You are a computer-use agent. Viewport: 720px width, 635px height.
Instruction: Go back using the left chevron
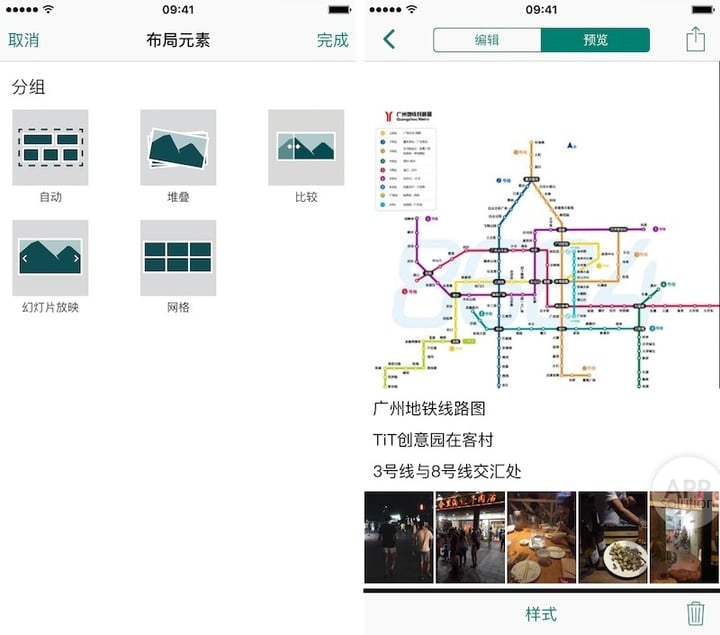[389, 40]
